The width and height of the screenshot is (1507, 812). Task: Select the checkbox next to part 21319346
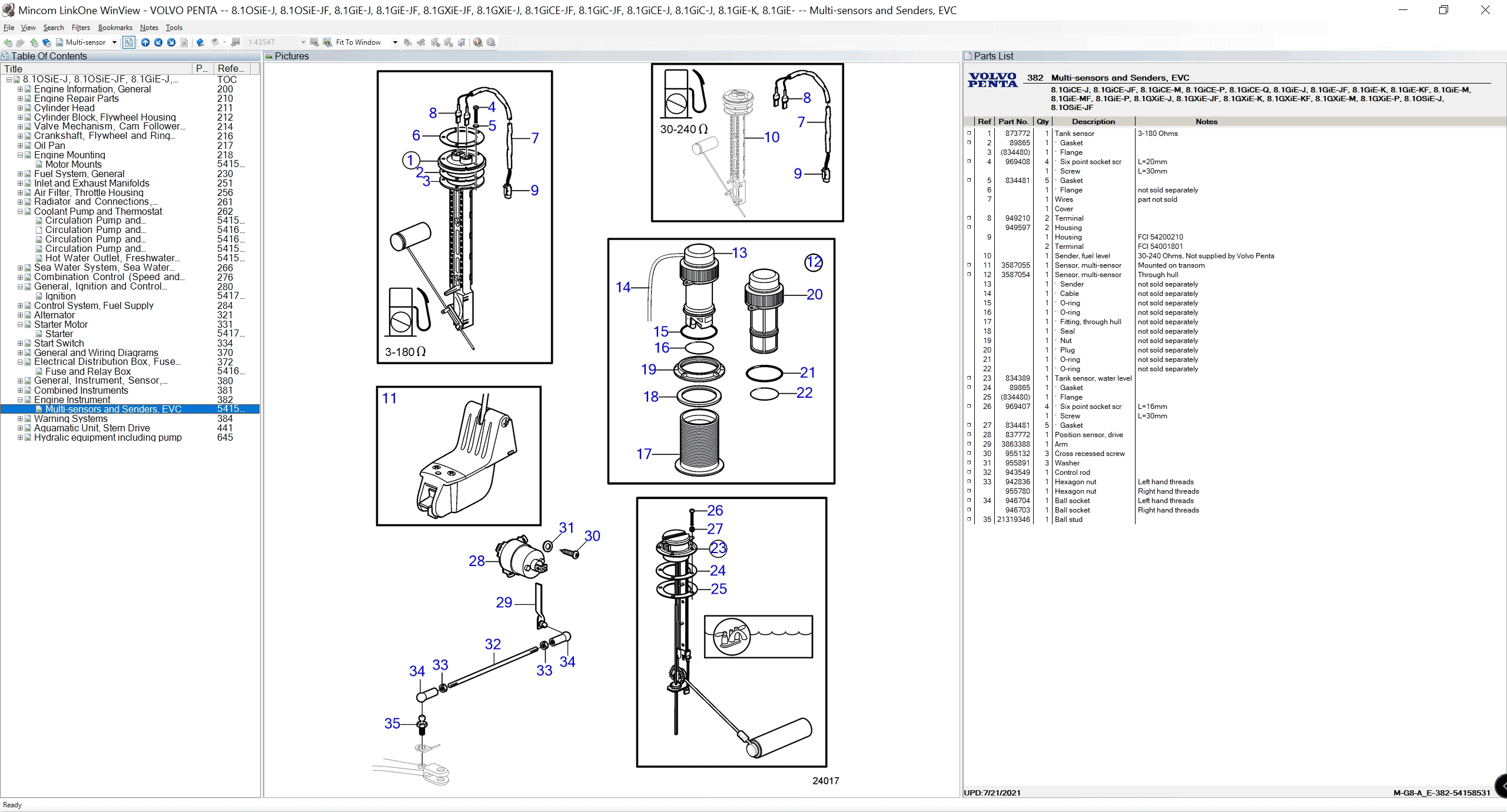(x=968, y=520)
